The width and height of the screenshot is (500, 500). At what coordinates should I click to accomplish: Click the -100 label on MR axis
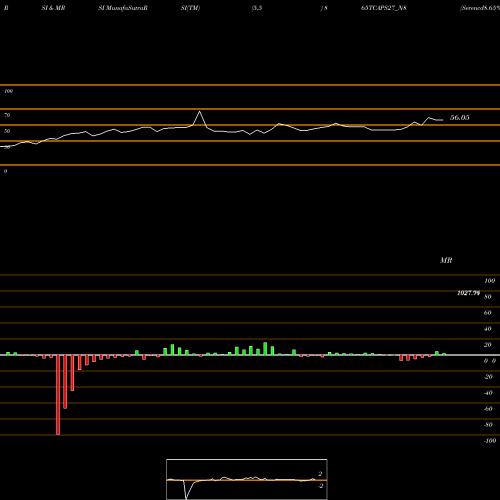tap(490, 441)
